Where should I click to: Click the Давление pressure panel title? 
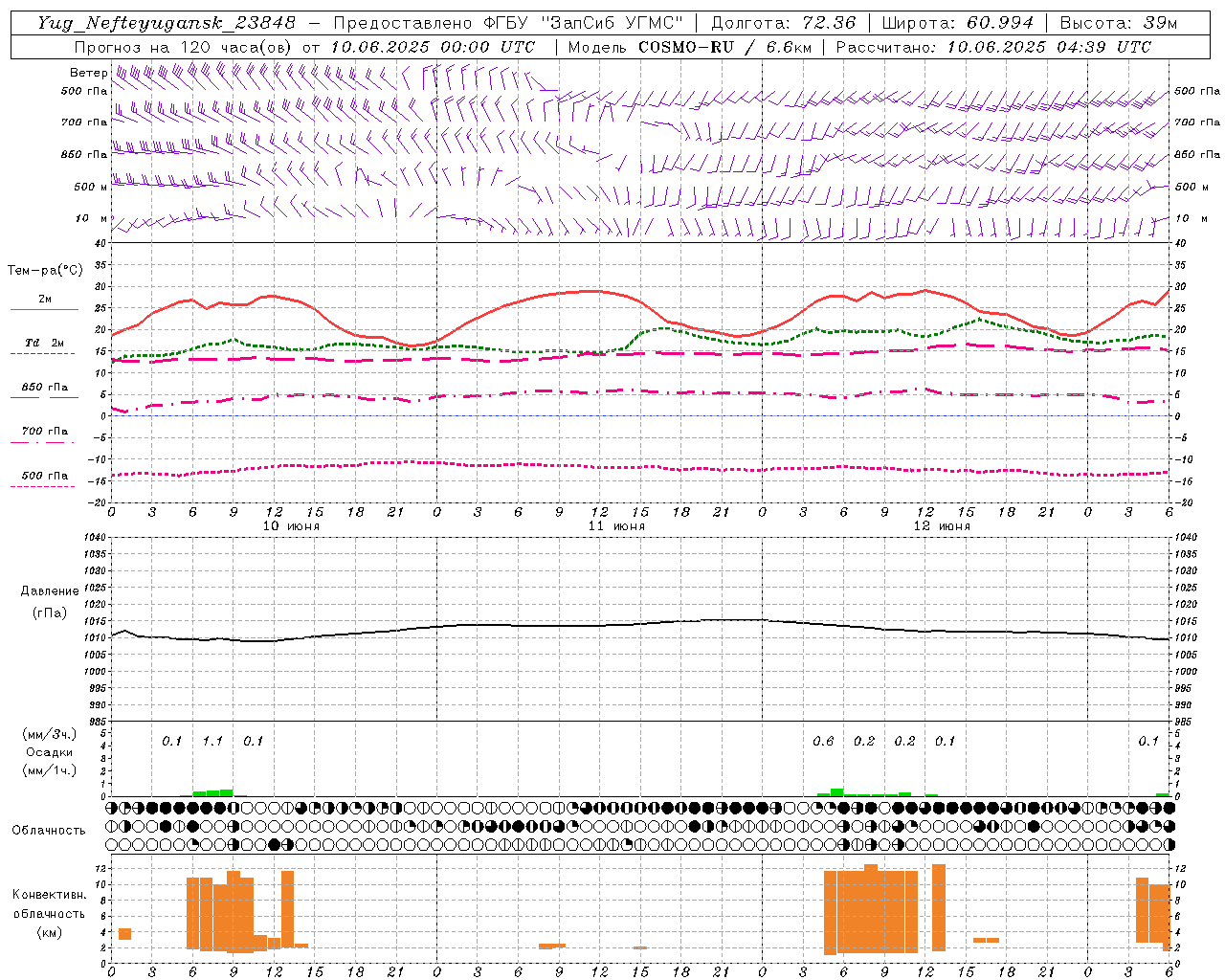click(50, 591)
